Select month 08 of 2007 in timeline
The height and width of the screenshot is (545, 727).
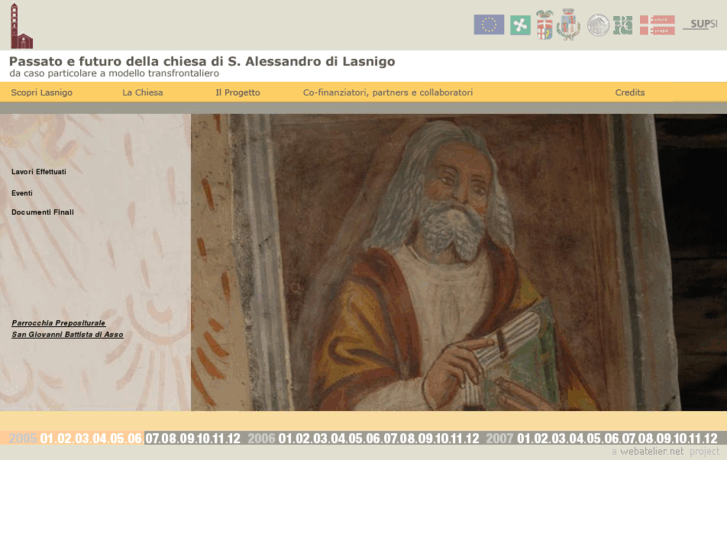tap(646, 438)
